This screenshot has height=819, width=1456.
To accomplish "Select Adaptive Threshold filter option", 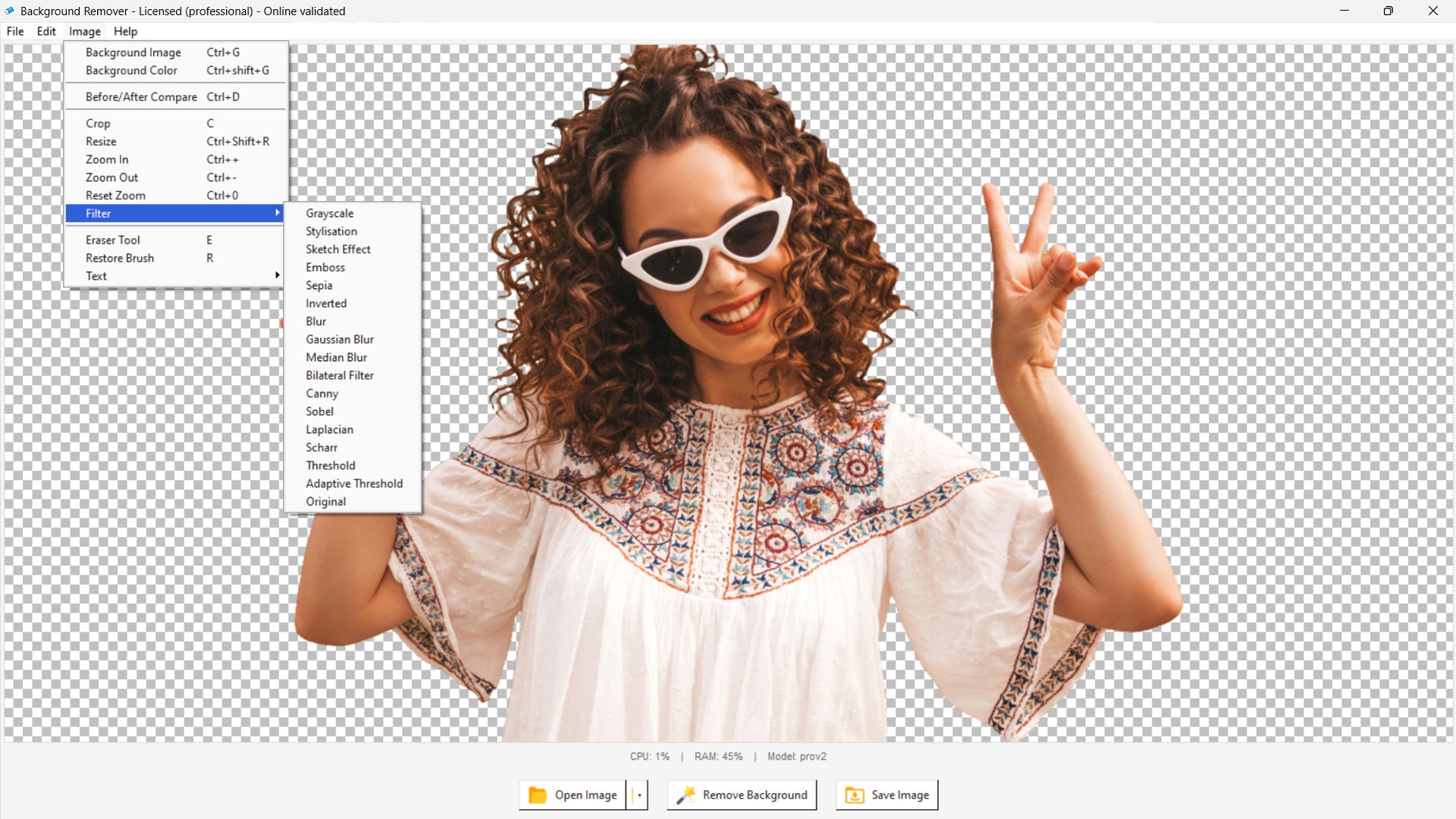I will click(x=354, y=484).
